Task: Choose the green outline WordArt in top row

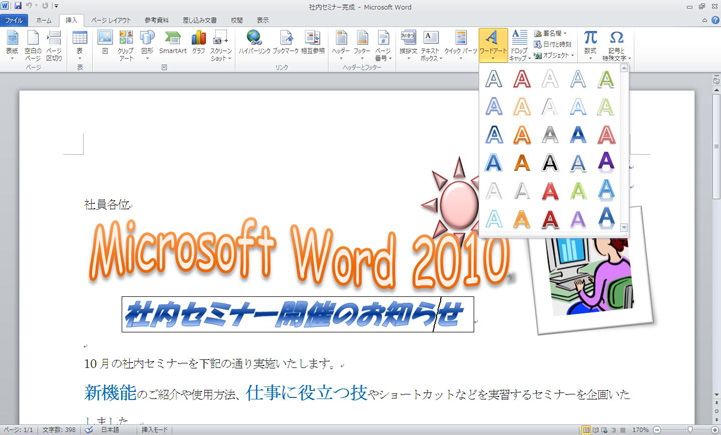Action: pyautogui.click(x=606, y=79)
